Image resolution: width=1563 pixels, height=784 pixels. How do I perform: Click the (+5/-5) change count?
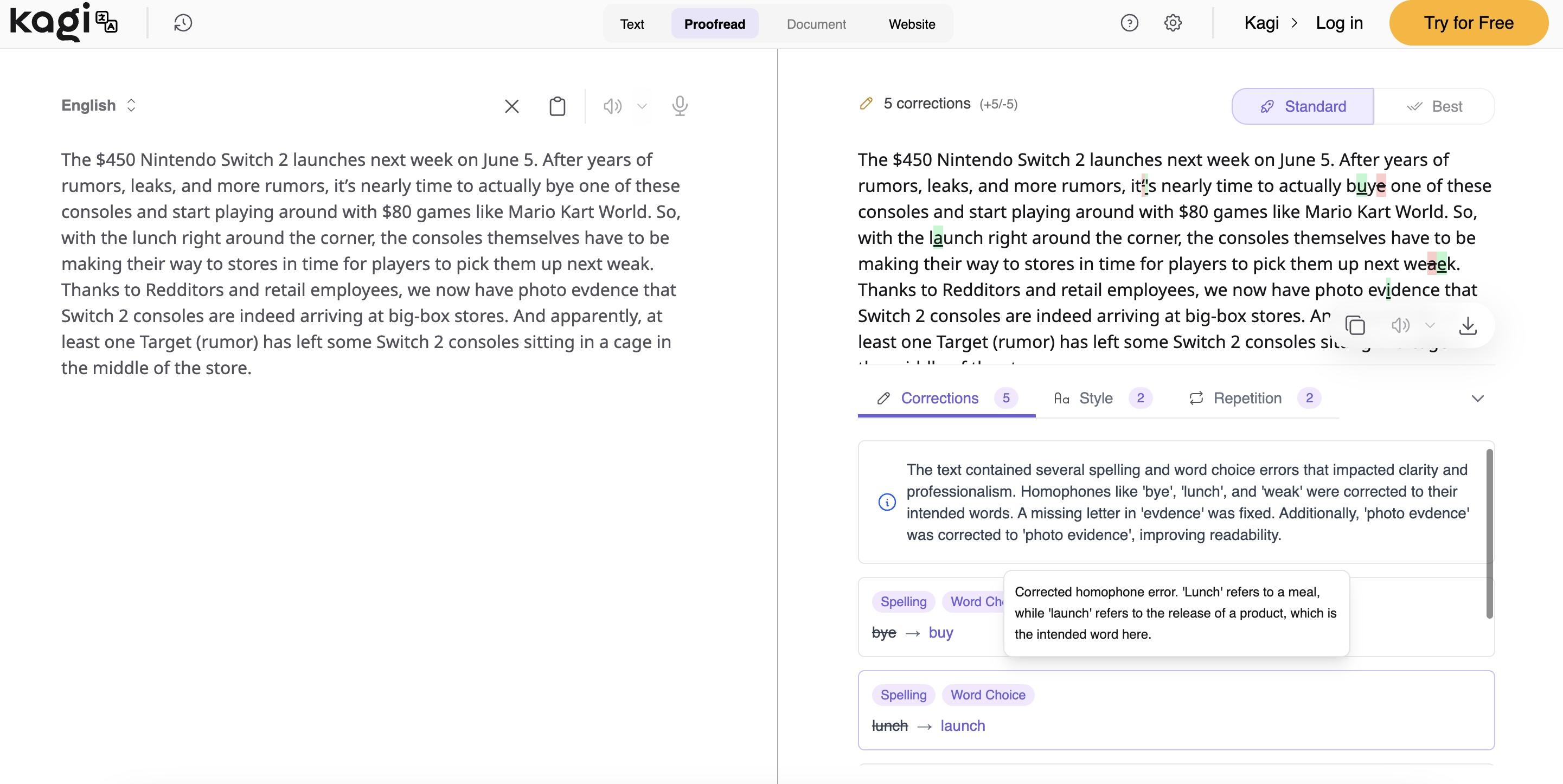(998, 105)
